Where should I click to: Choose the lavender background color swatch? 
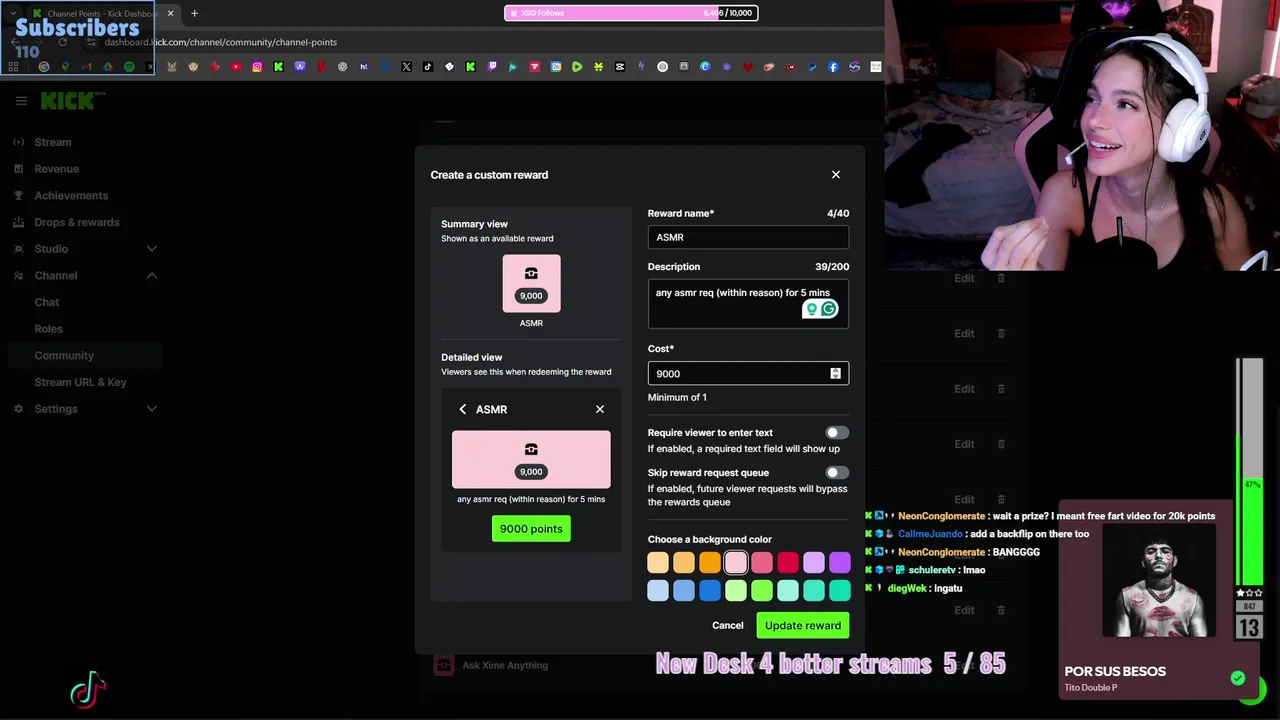(x=814, y=563)
